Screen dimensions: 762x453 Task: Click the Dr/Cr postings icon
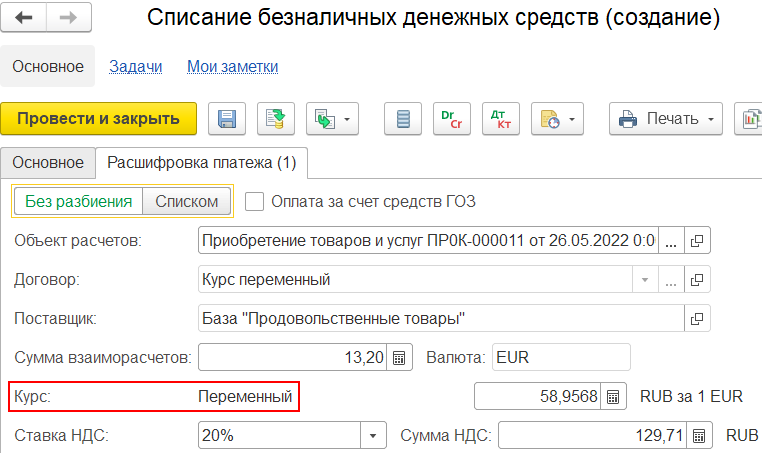tap(451, 119)
